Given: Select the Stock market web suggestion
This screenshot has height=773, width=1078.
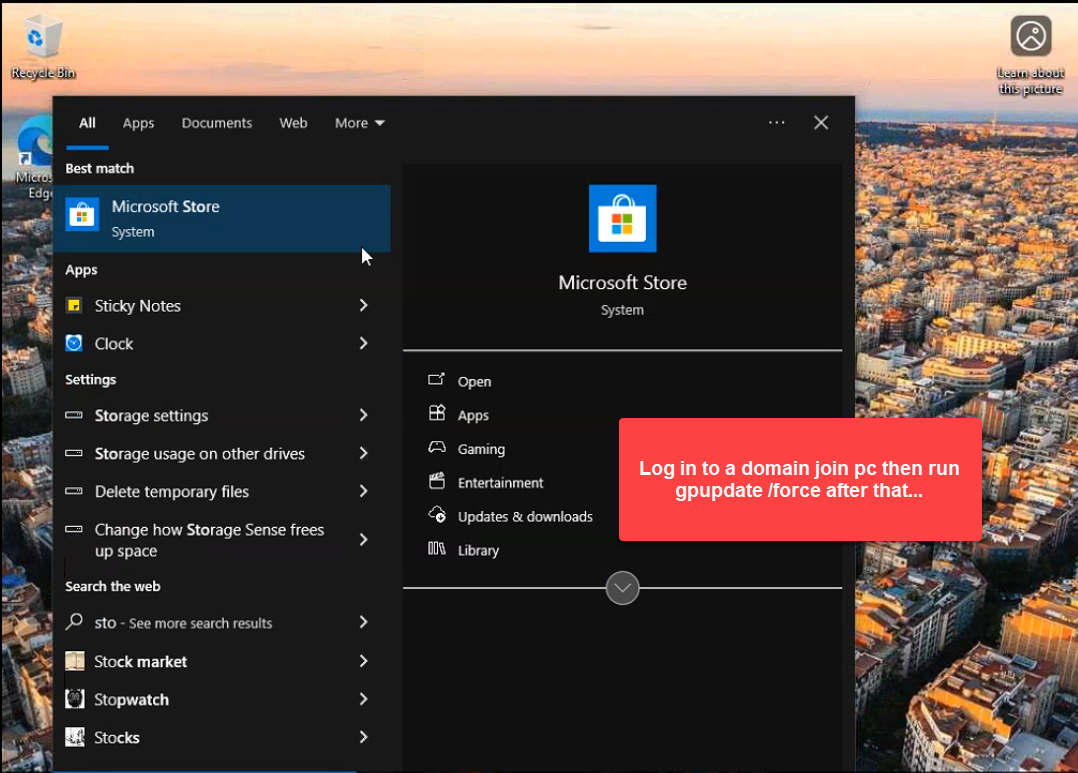Looking at the screenshot, I should click(x=222, y=661).
